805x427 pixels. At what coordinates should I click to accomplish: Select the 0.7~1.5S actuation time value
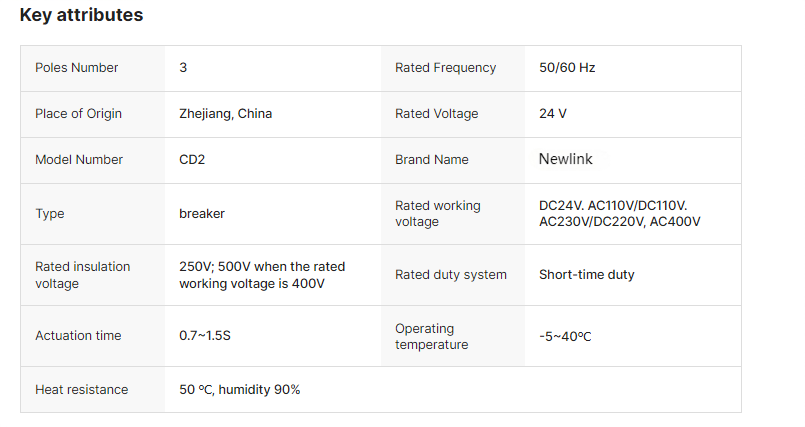(205, 336)
